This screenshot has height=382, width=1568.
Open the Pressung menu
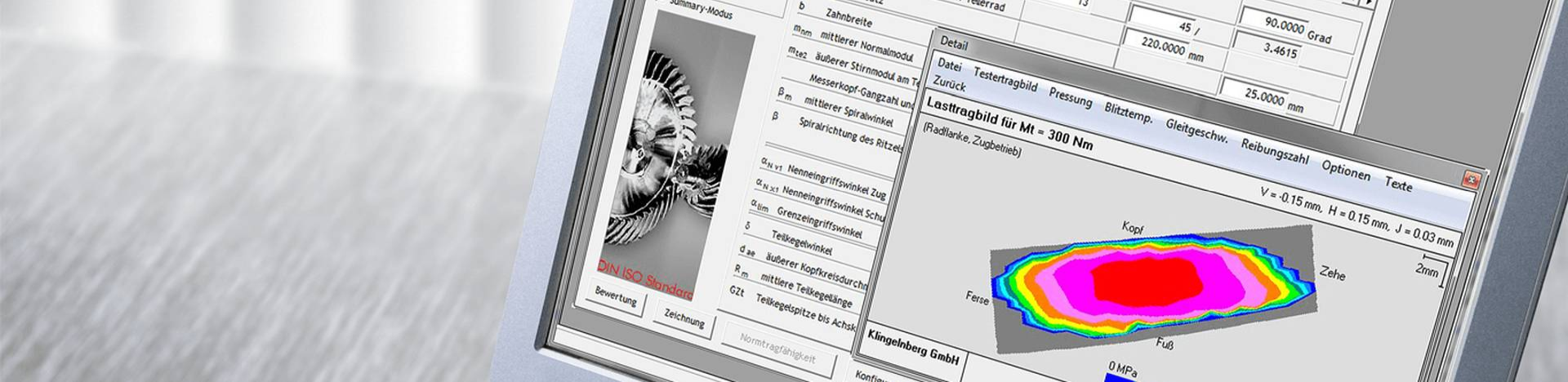1070,97
